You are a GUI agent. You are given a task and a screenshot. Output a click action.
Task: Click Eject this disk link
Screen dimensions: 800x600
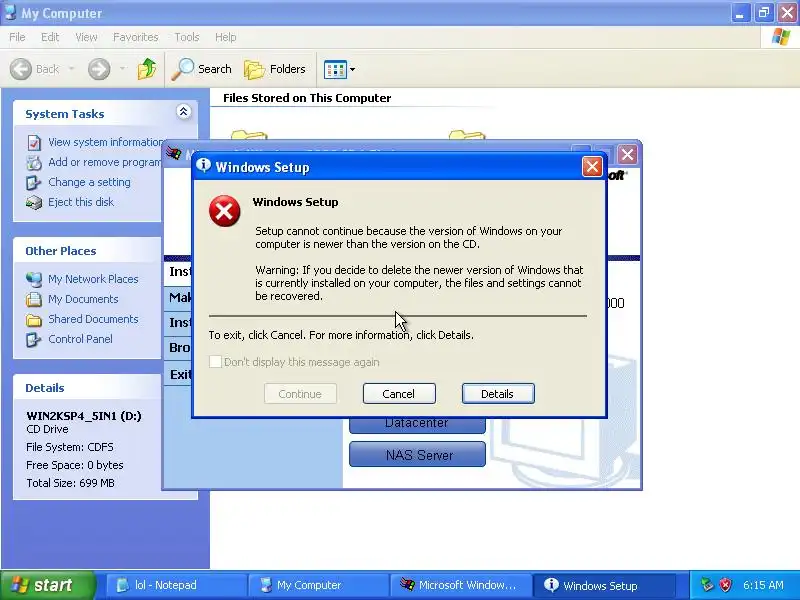pyautogui.click(x=81, y=202)
